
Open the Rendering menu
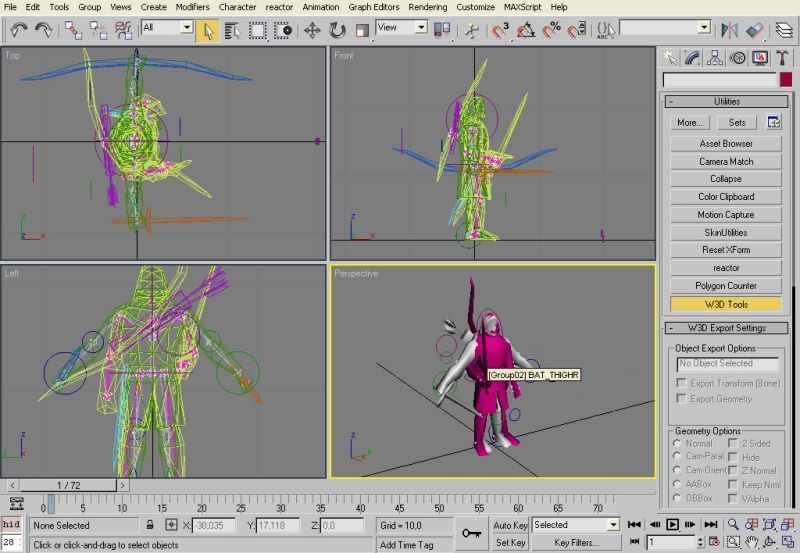point(428,7)
